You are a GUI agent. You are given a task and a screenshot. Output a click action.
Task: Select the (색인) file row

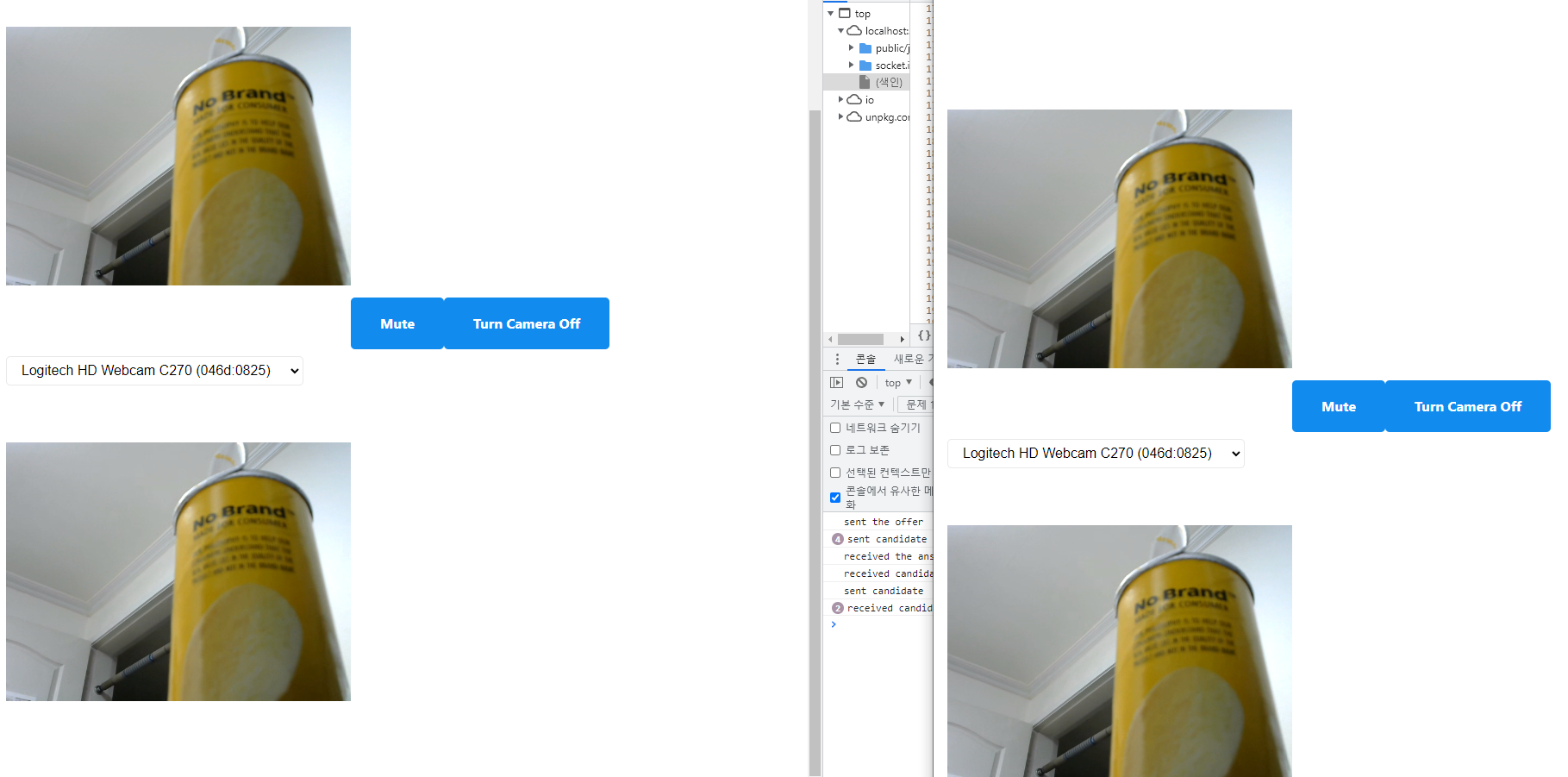[x=866, y=82]
